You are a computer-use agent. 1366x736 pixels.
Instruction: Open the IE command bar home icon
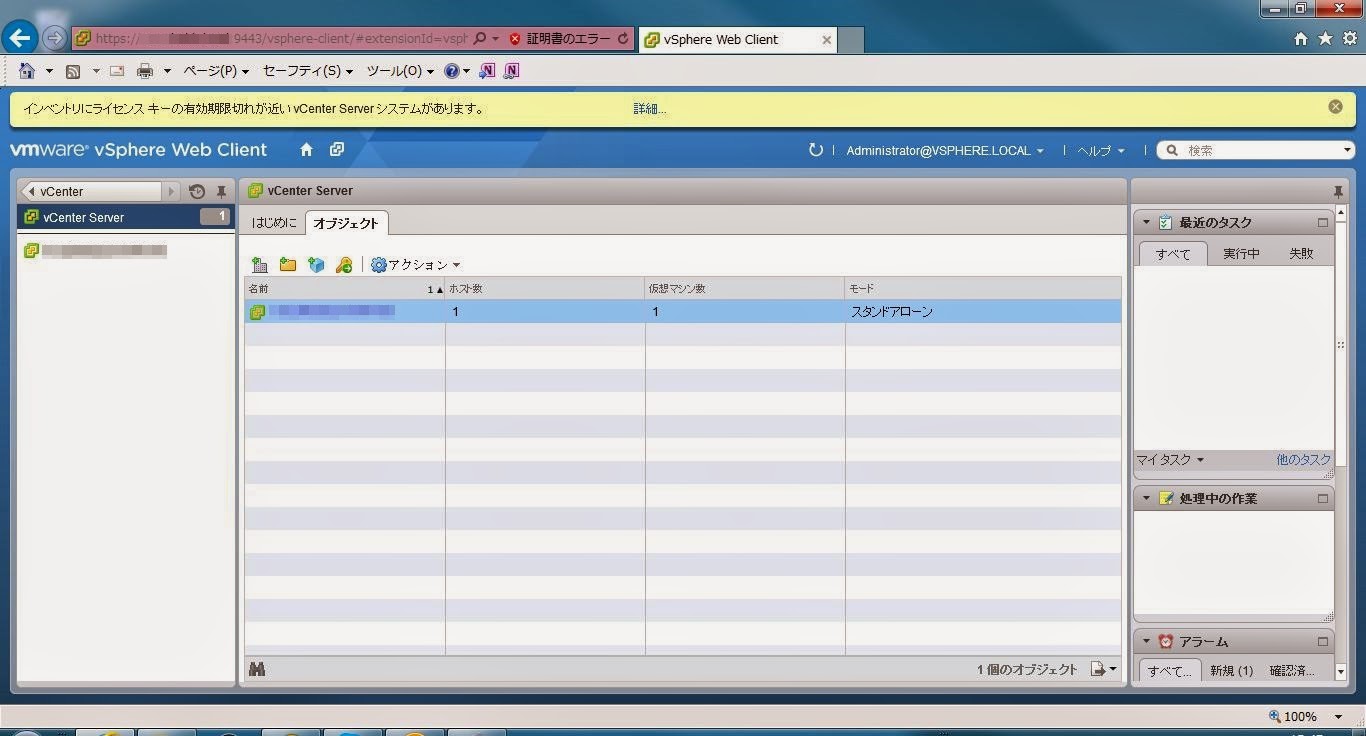coord(27,71)
